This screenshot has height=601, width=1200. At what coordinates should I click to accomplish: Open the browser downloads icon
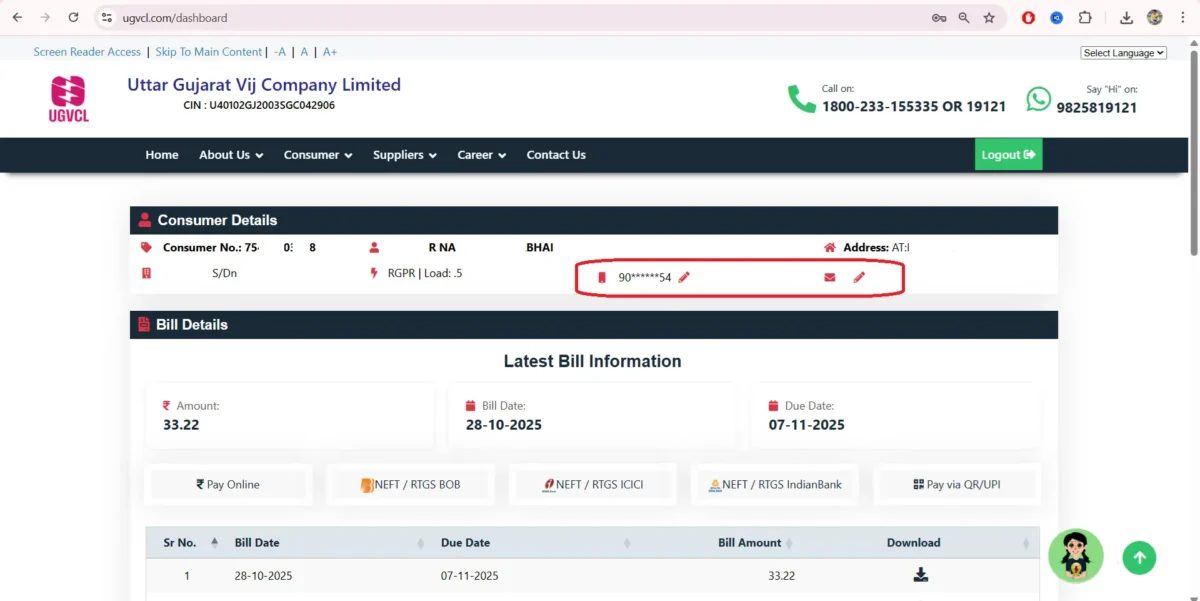1125,17
